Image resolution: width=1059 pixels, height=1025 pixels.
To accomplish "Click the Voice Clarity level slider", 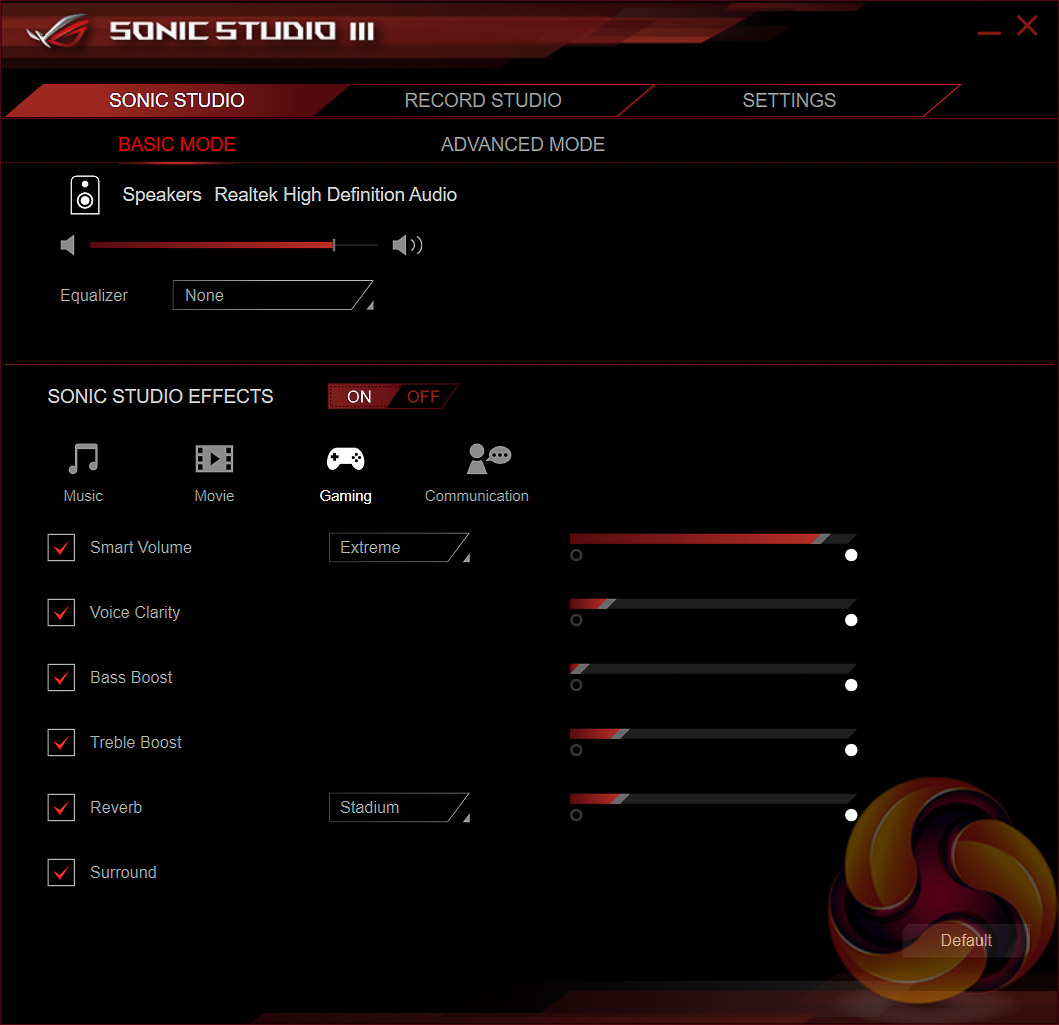I will click(712, 604).
